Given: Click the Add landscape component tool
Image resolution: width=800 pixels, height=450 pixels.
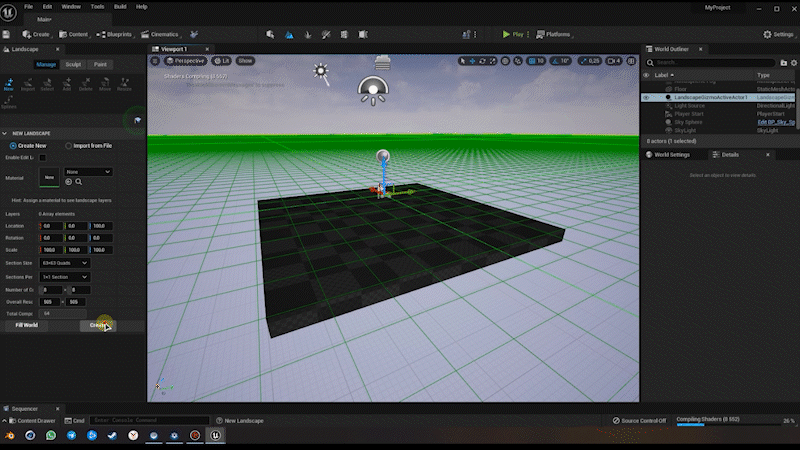Looking at the screenshot, I should coord(66,84).
